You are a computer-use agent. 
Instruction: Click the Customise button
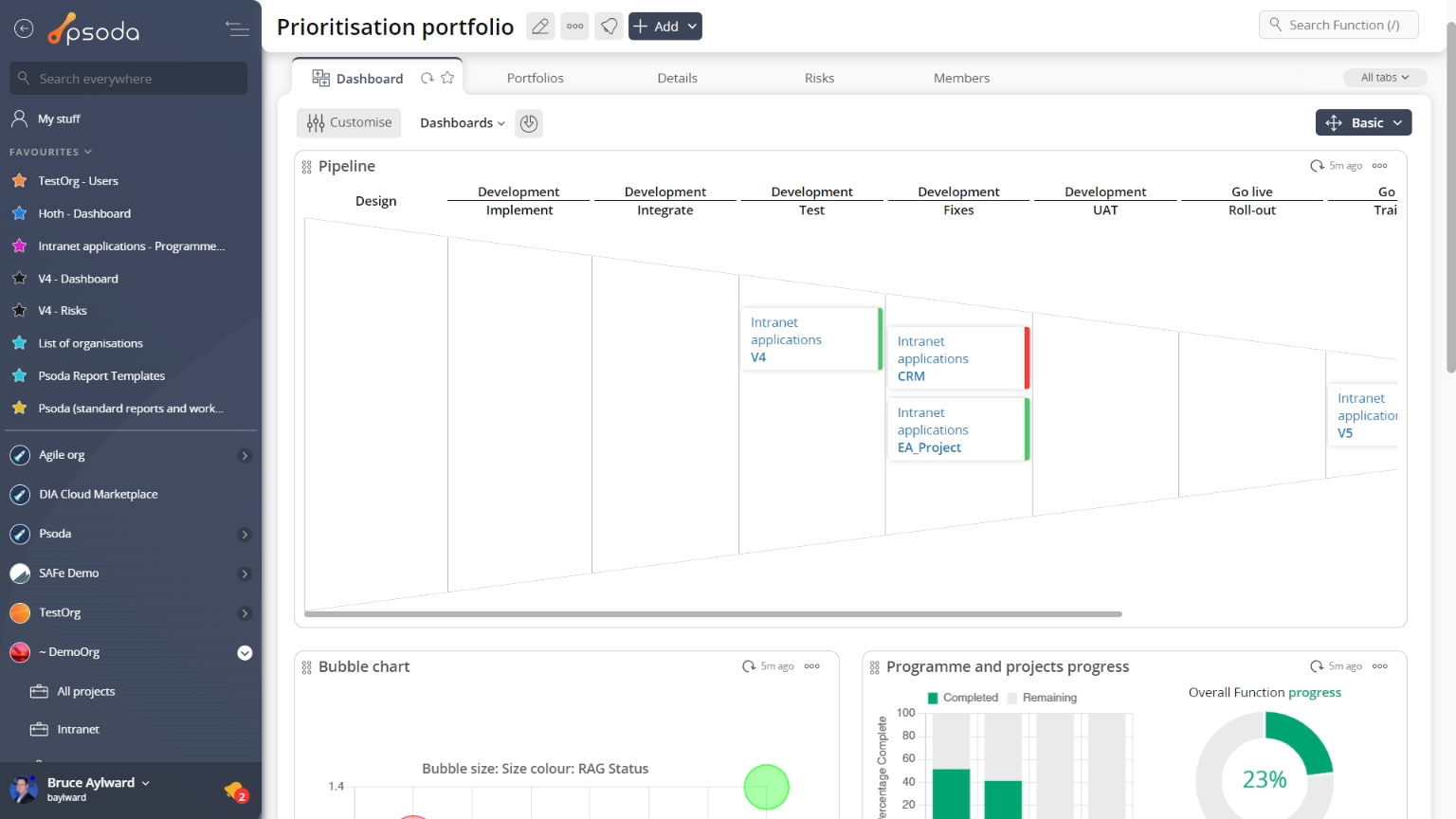349,122
